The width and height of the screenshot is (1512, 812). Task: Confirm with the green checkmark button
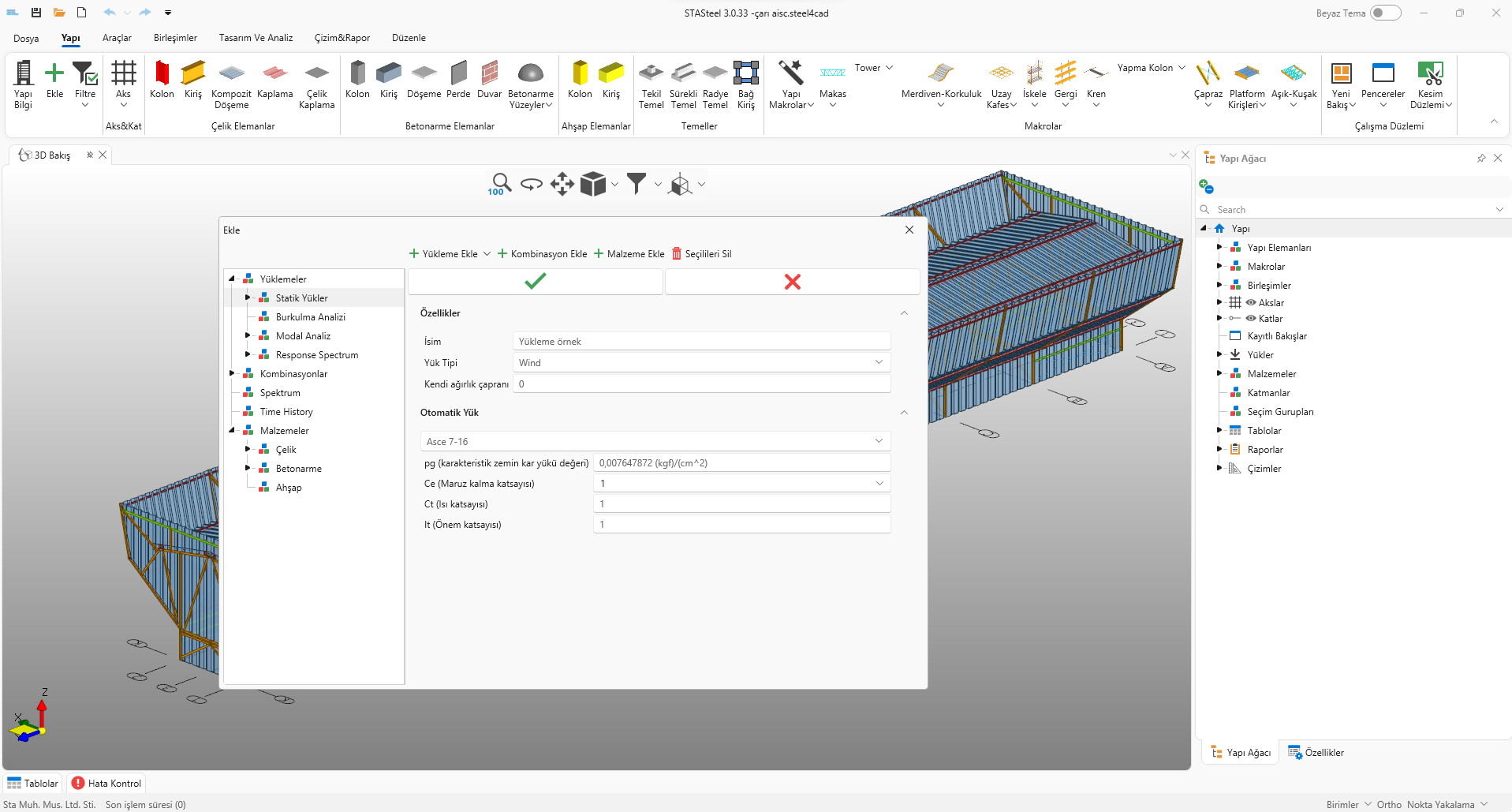pos(535,282)
